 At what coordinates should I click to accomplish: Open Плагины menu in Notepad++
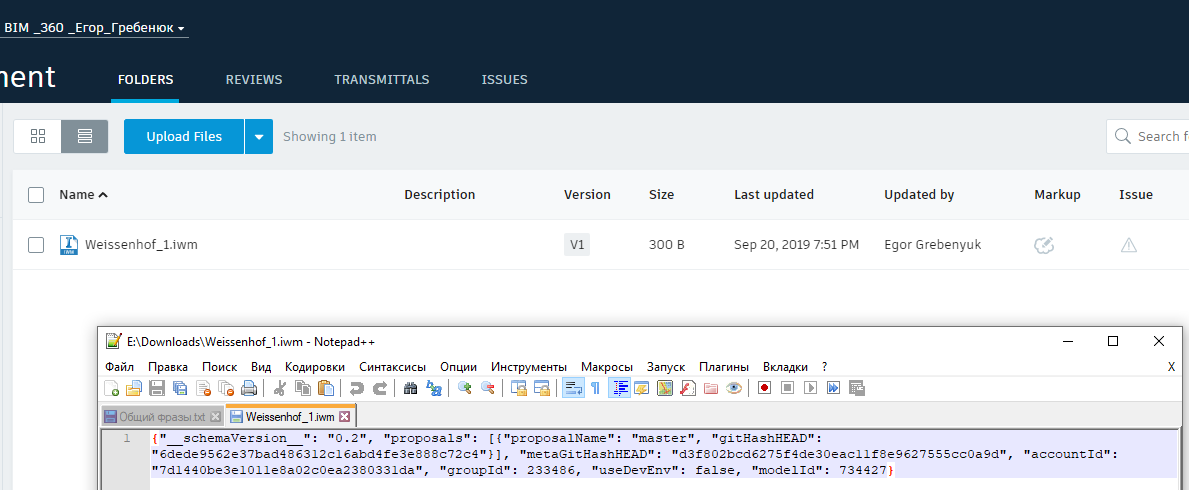click(723, 366)
